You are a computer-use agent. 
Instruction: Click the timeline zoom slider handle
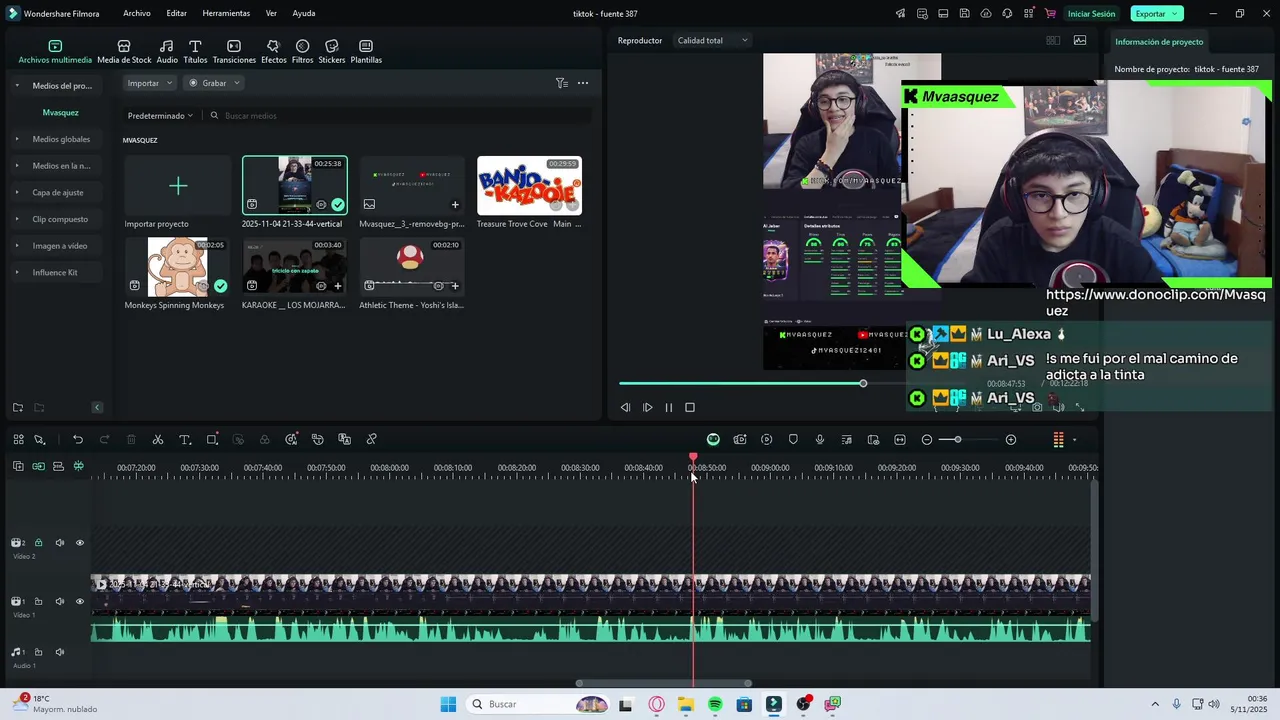coord(957,440)
